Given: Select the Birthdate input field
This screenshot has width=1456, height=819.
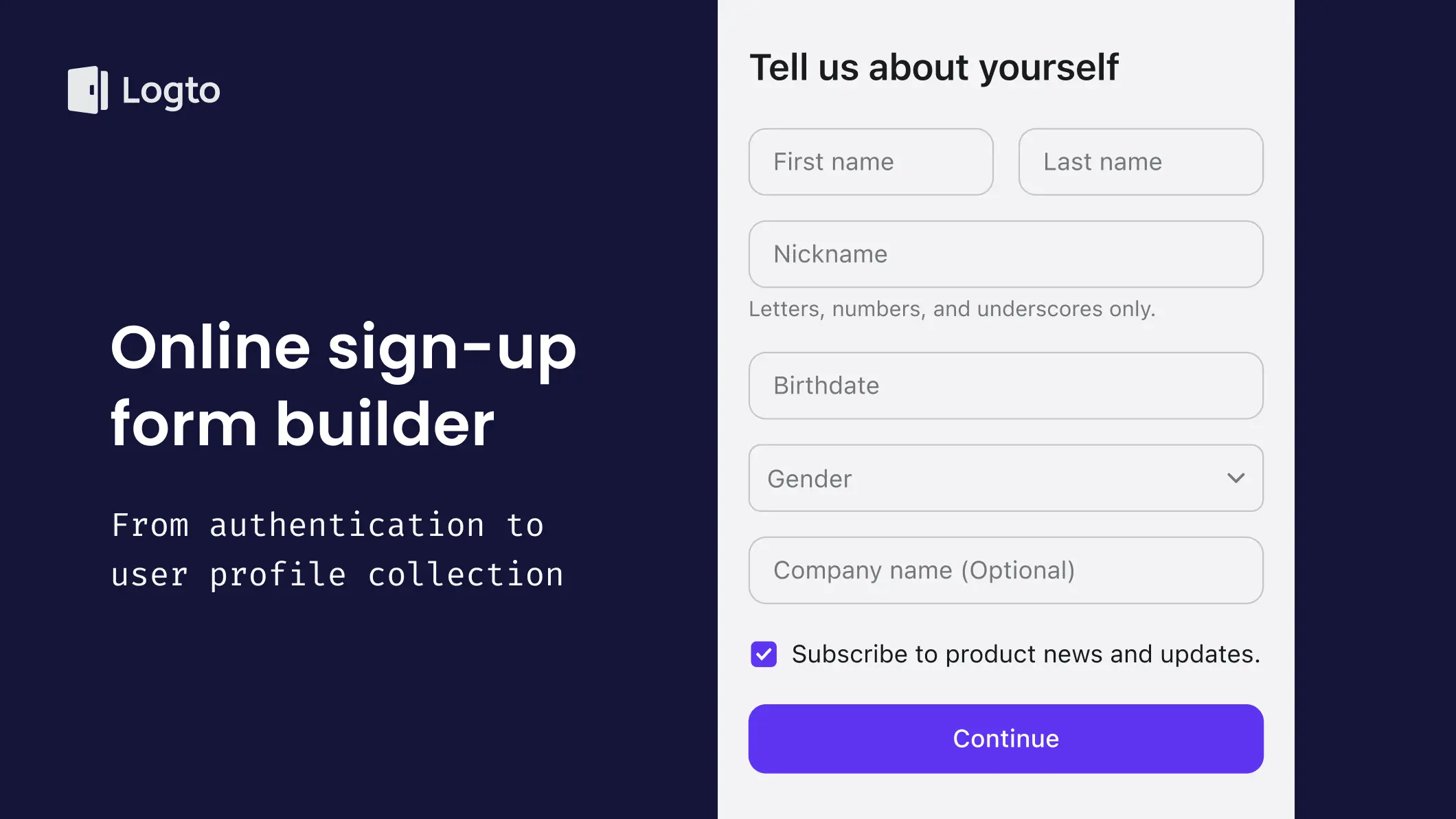Looking at the screenshot, I should pos(1006,386).
